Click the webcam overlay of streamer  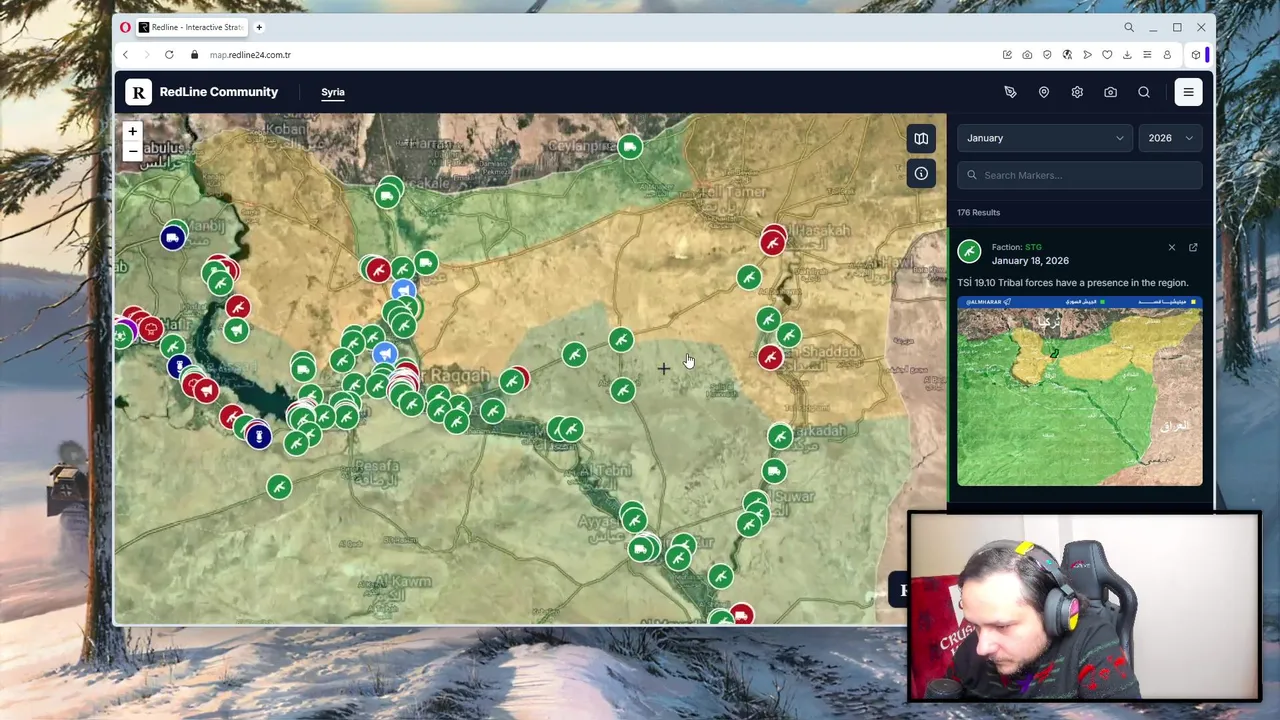pyautogui.click(x=1084, y=607)
